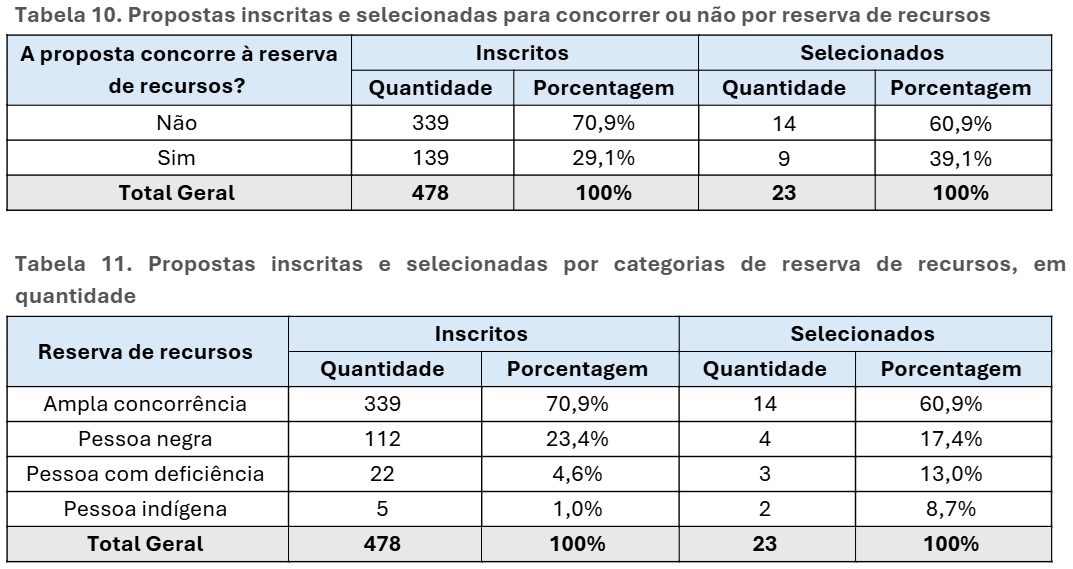Select the 39,1% Selecionados percentage cell
1073x569 pixels.
tap(960, 158)
